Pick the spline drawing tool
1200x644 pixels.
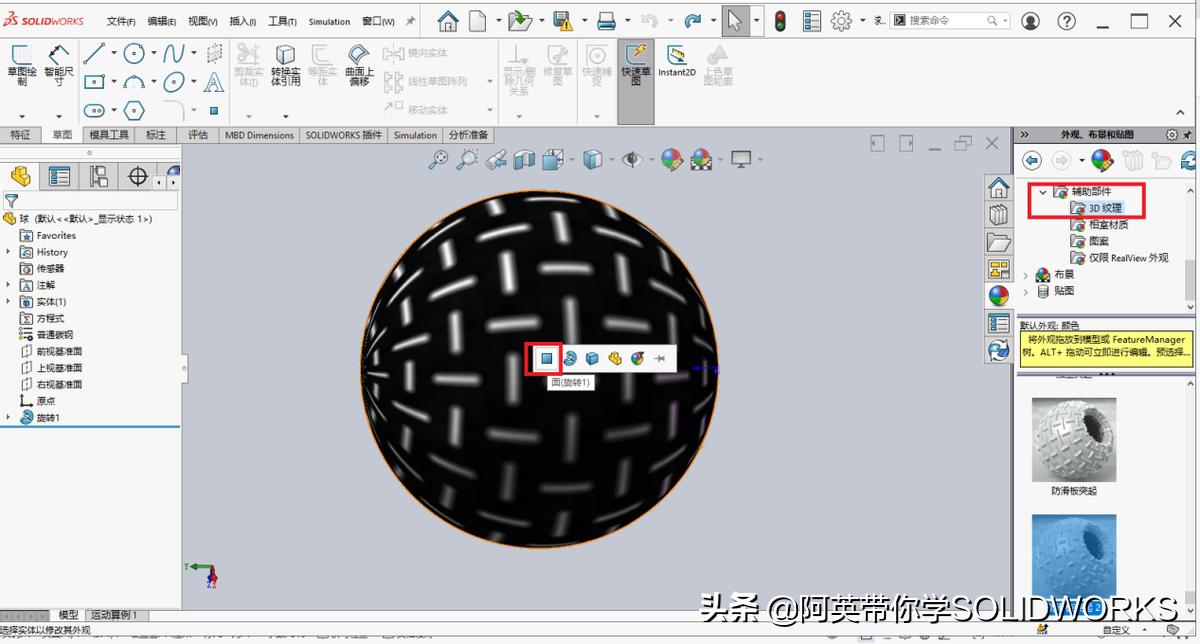coord(175,53)
